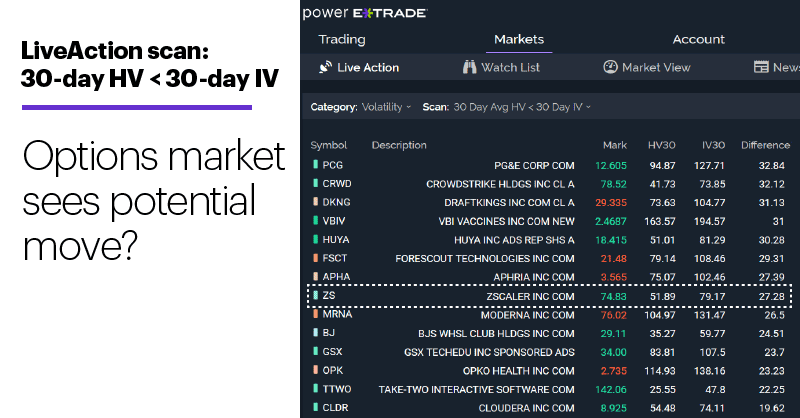The image size is (800, 418).
Task: Sort by the Mark column header
Action: click(615, 145)
